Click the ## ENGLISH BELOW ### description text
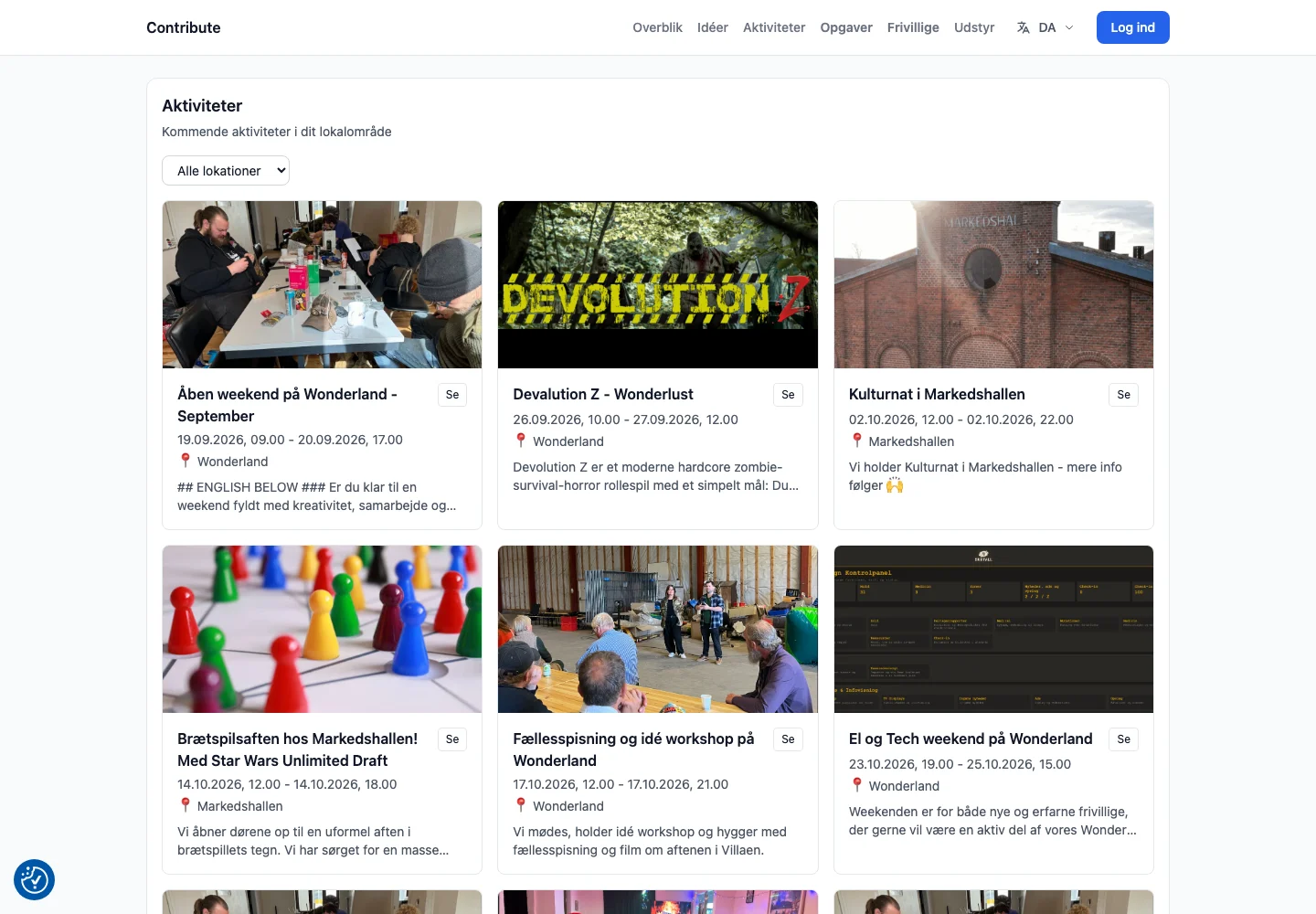1316x914 pixels. [316, 496]
